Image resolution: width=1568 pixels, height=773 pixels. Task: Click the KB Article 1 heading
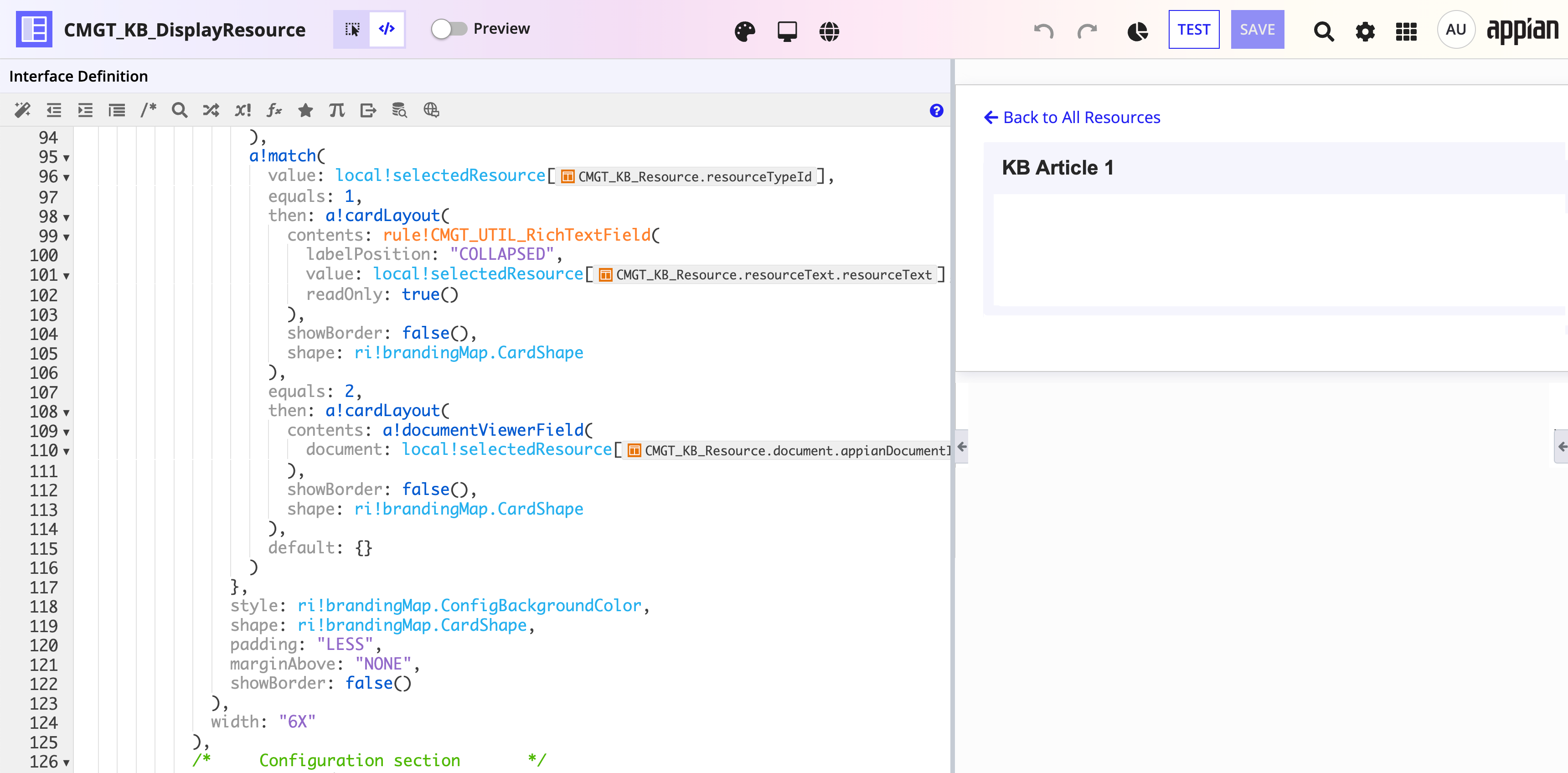[1057, 167]
